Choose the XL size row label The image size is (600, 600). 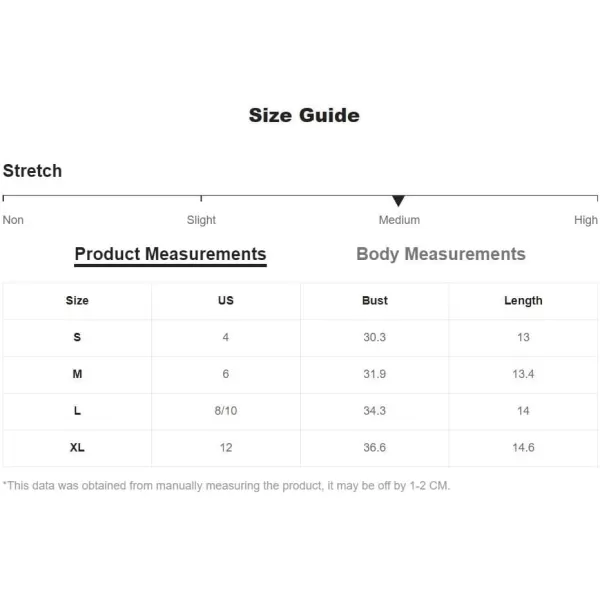(77, 448)
